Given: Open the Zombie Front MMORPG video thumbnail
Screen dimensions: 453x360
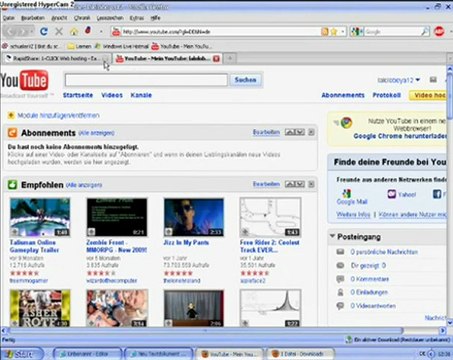Looking at the screenshot, I should (117, 217).
